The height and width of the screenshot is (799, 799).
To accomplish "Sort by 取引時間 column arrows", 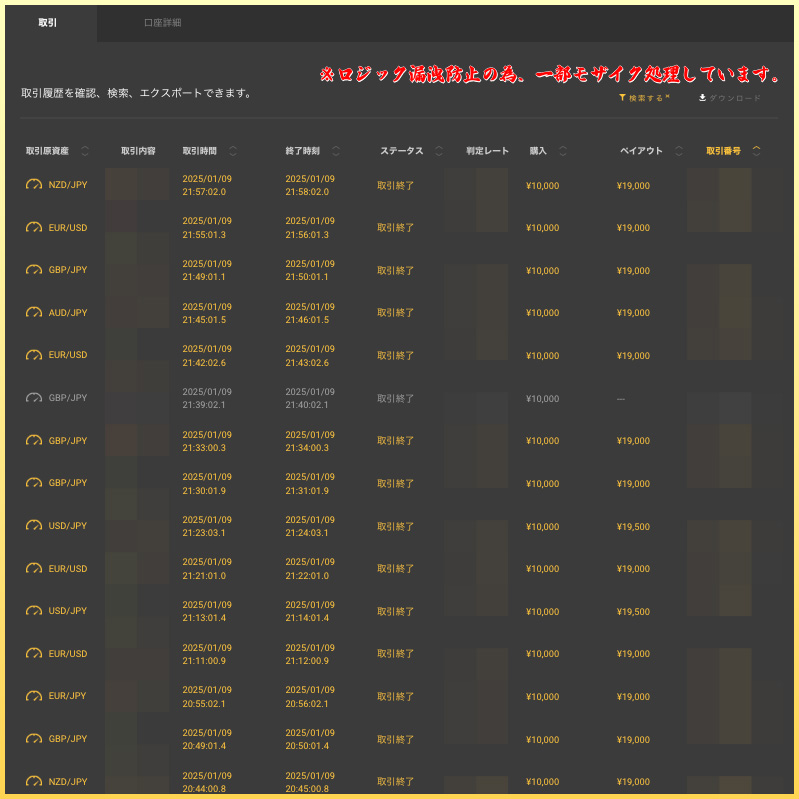I will coord(233,151).
